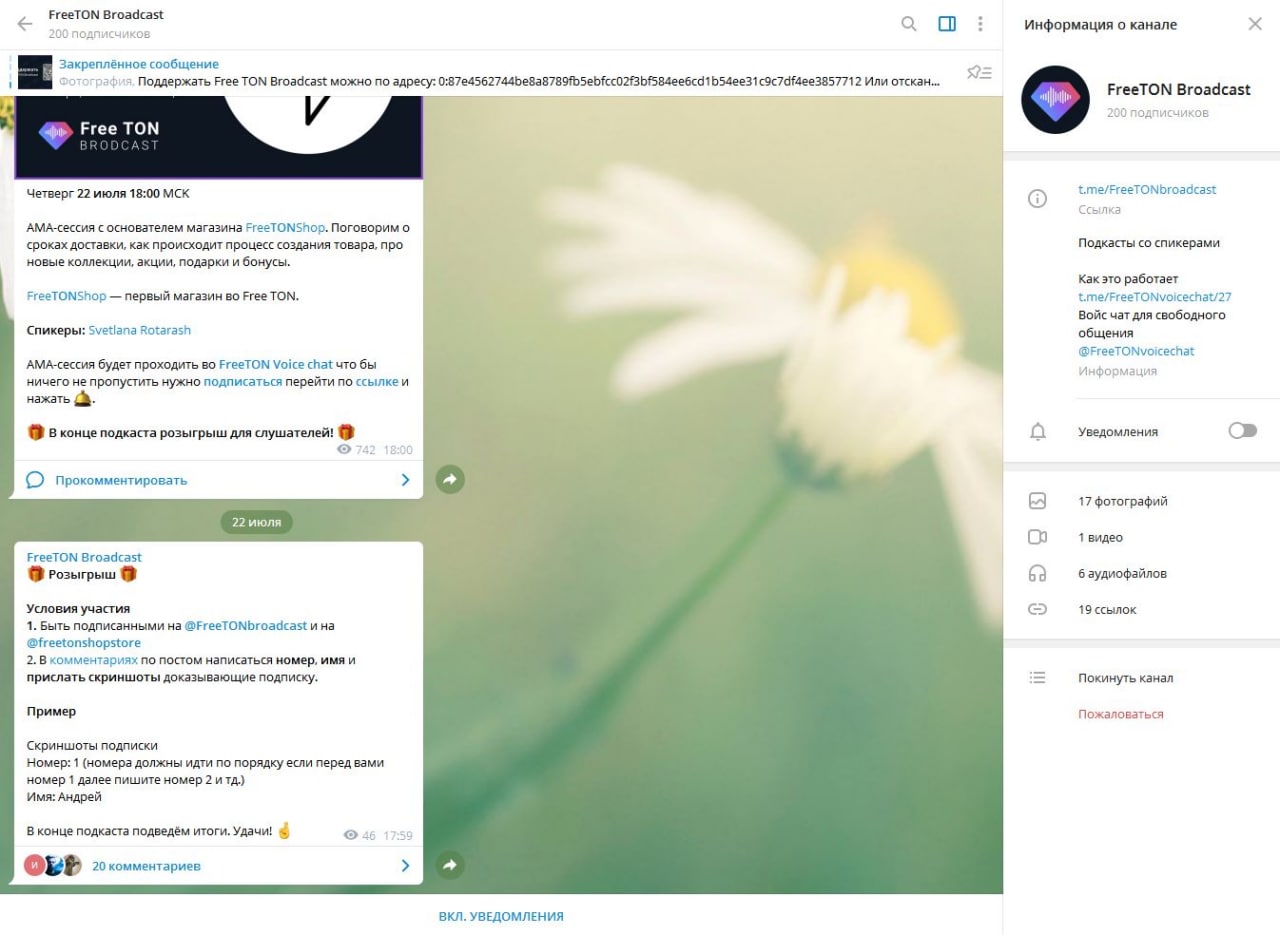Open the three-dot more options menu
The height and width of the screenshot is (935, 1280).
(980, 24)
